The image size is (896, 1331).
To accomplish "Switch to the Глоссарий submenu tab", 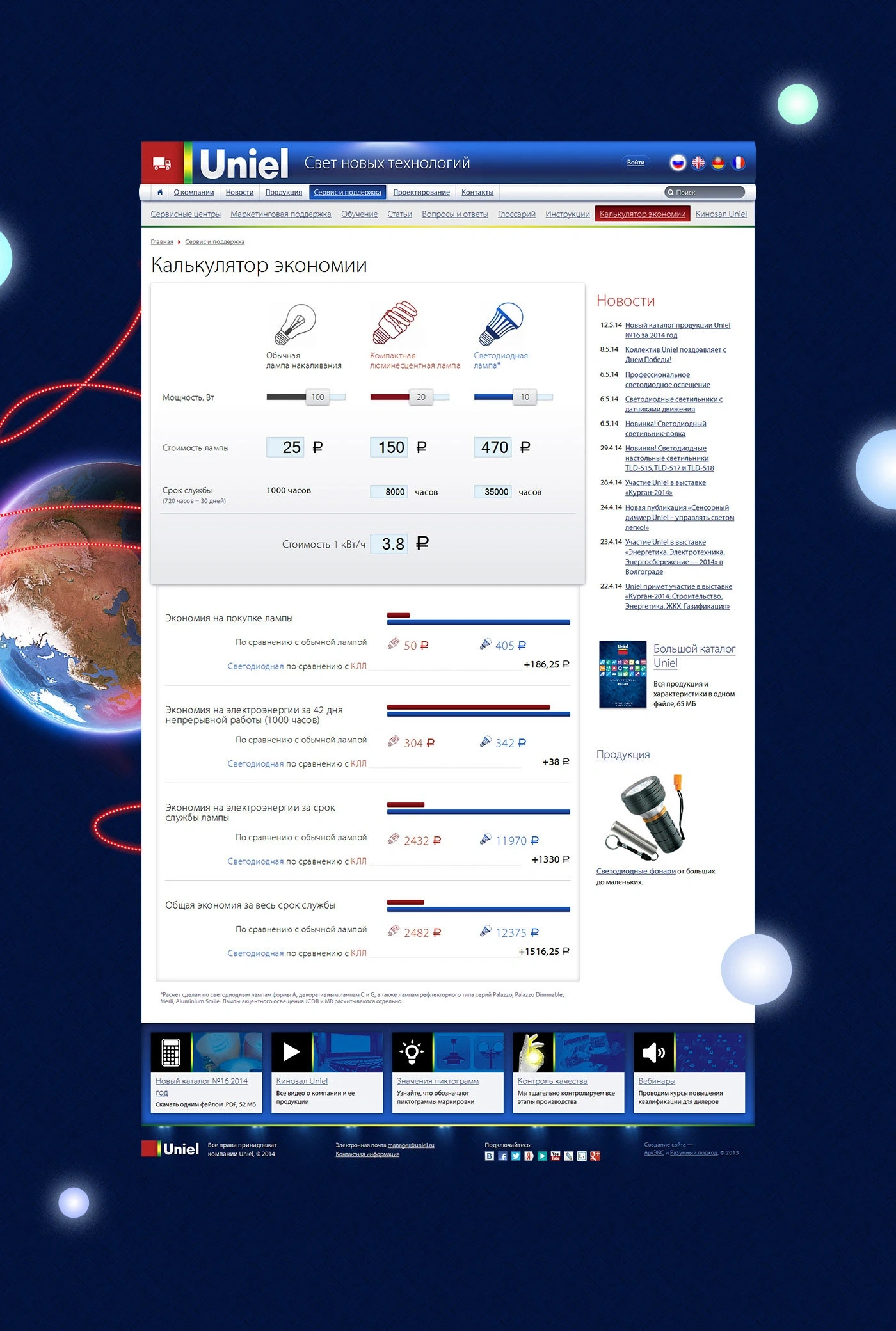I will tap(516, 214).
